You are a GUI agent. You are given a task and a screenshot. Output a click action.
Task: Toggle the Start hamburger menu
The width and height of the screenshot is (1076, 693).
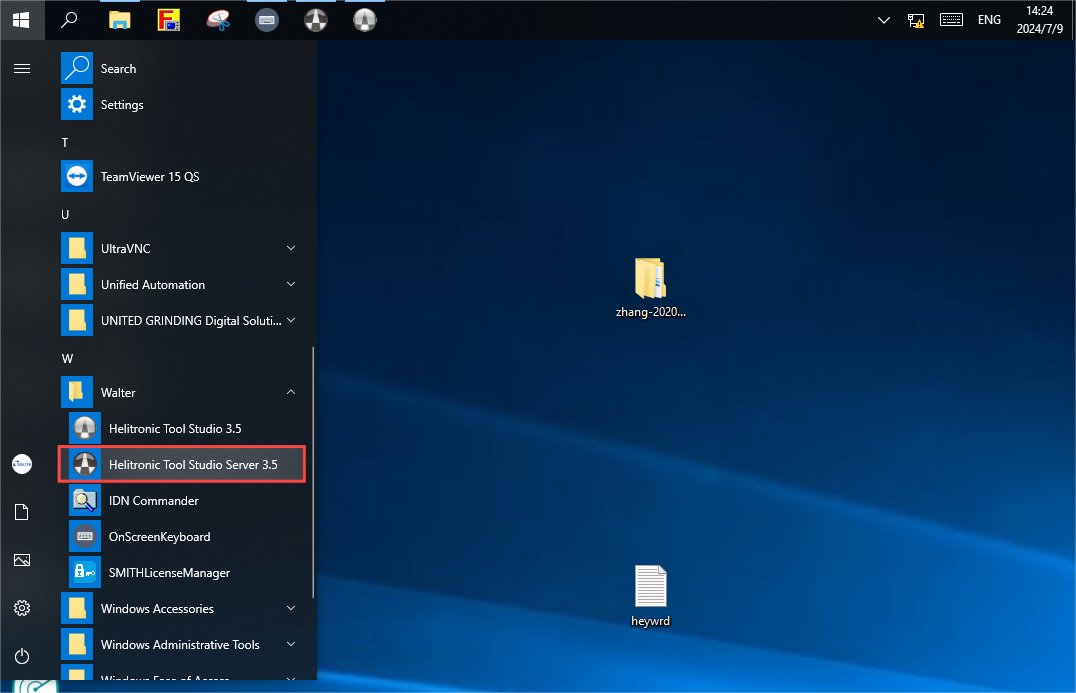click(22, 69)
